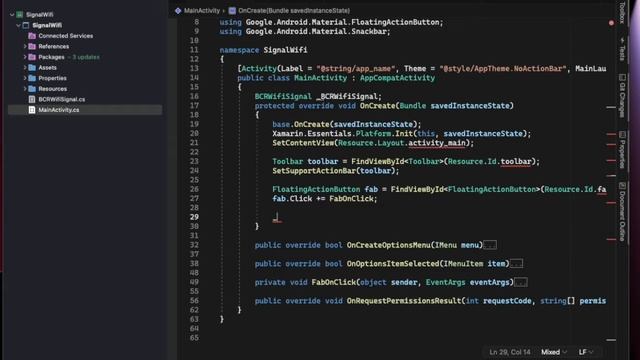Select Connected Services in solution tree
640x360 pixels.
click(x=65, y=36)
